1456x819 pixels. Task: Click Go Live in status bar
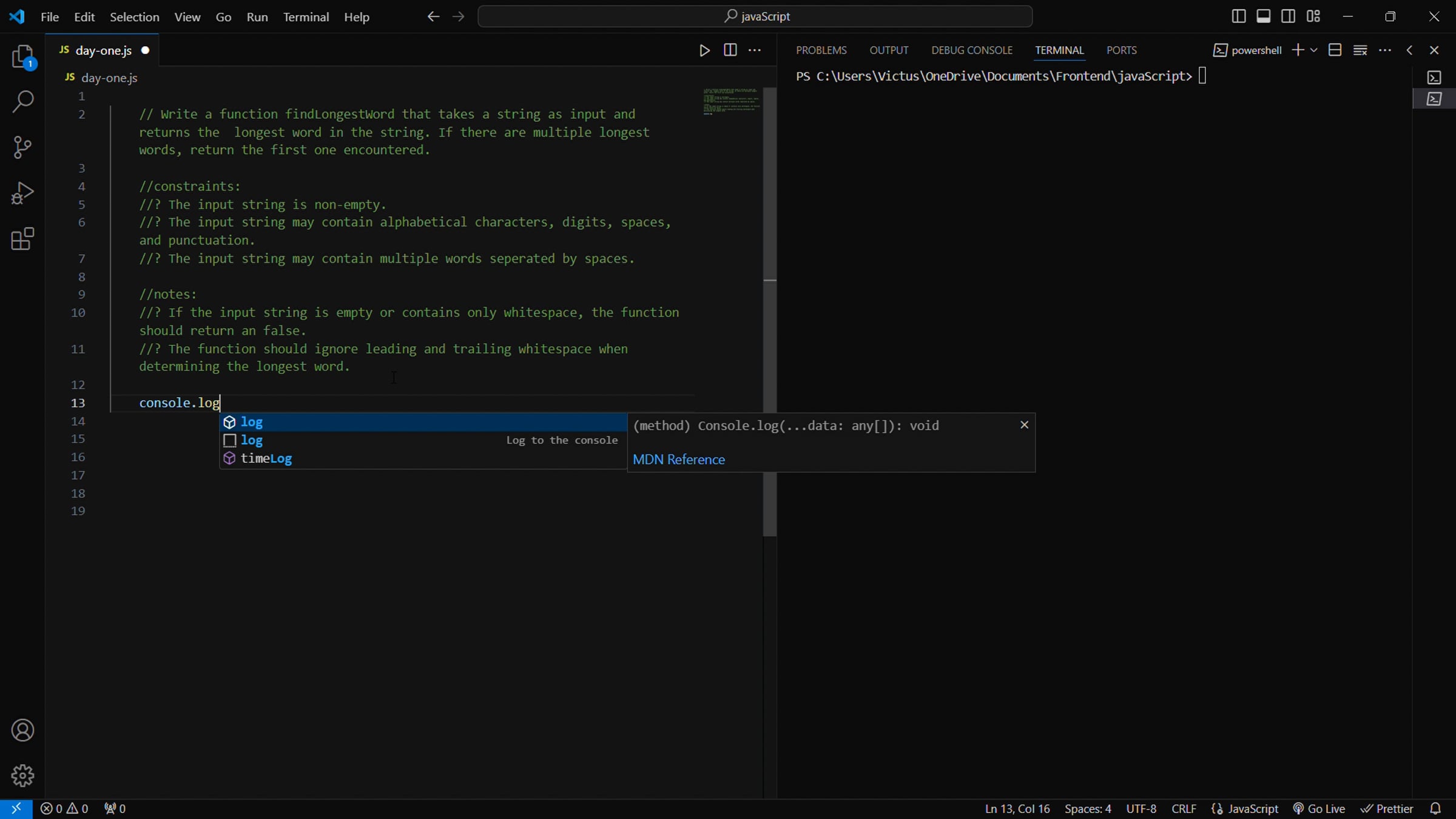click(x=1319, y=809)
